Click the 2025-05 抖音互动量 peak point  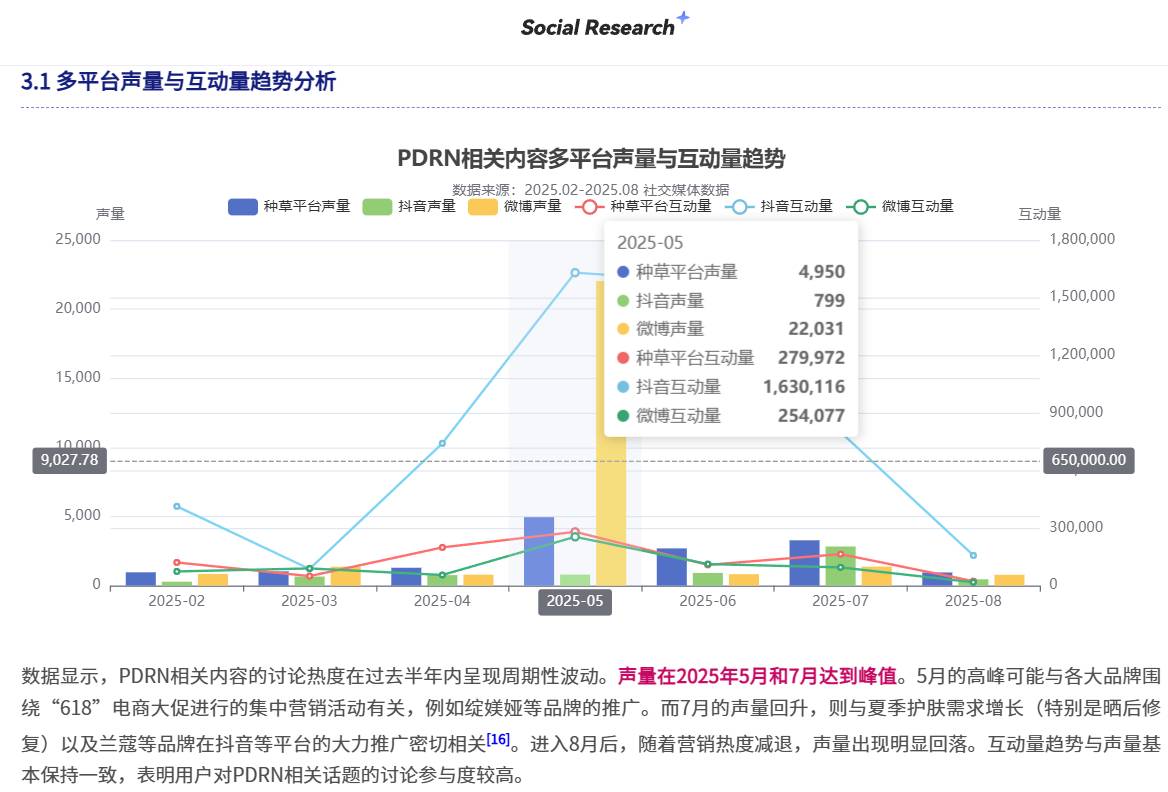coord(575,272)
